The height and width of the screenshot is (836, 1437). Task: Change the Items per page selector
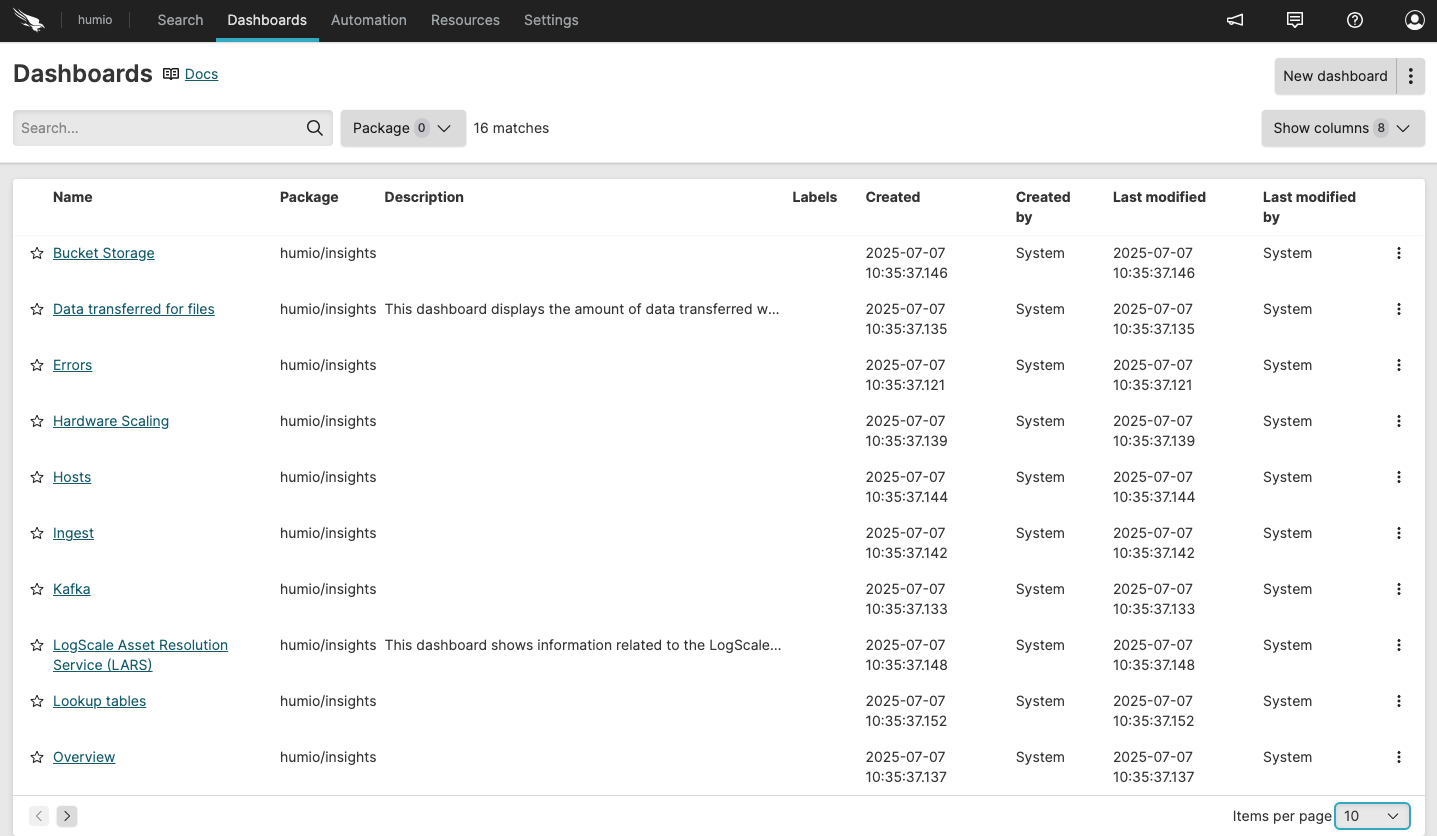coord(1372,816)
